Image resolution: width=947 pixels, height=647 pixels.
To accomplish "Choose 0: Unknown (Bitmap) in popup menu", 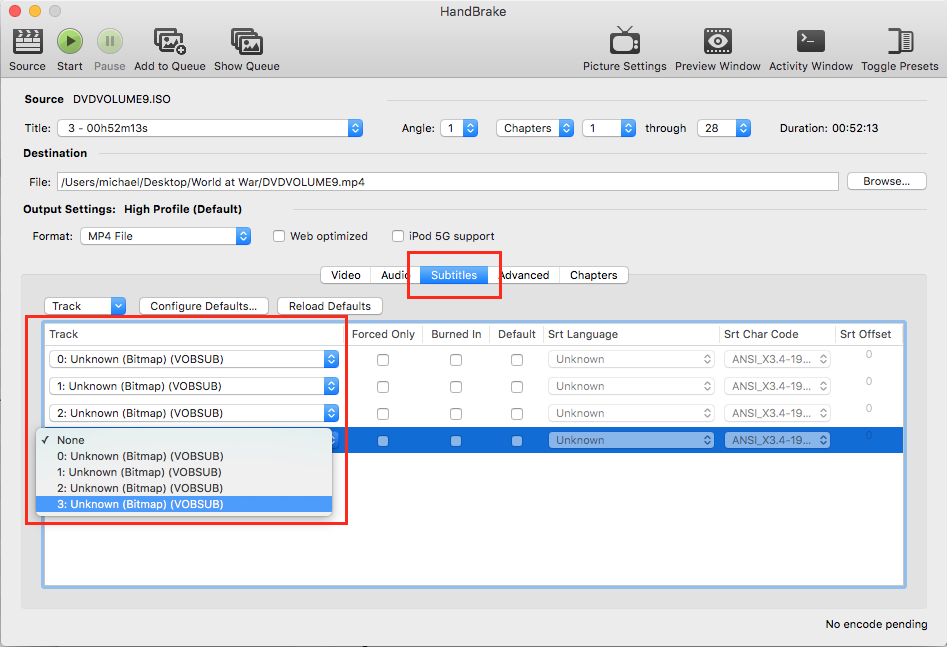I will [x=184, y=456].
